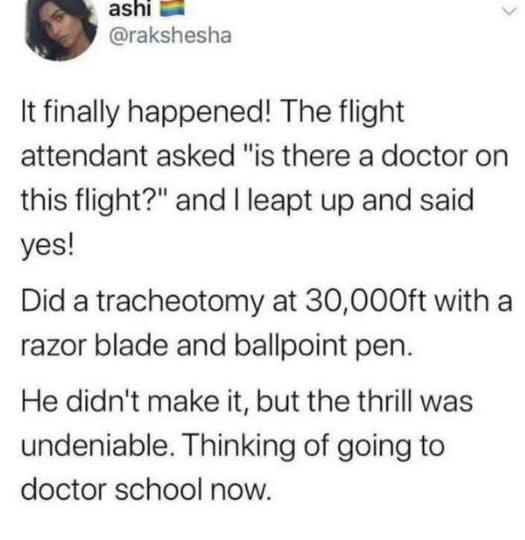Click the word 'ballpoint' in the tweet
The height and width of the screenshot is (540, 525).
pos(290,346)
